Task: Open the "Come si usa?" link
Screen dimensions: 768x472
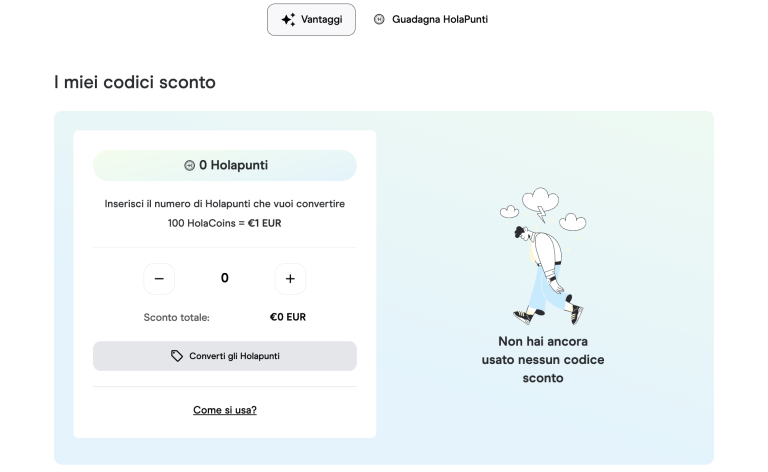Action: (225, 410)
